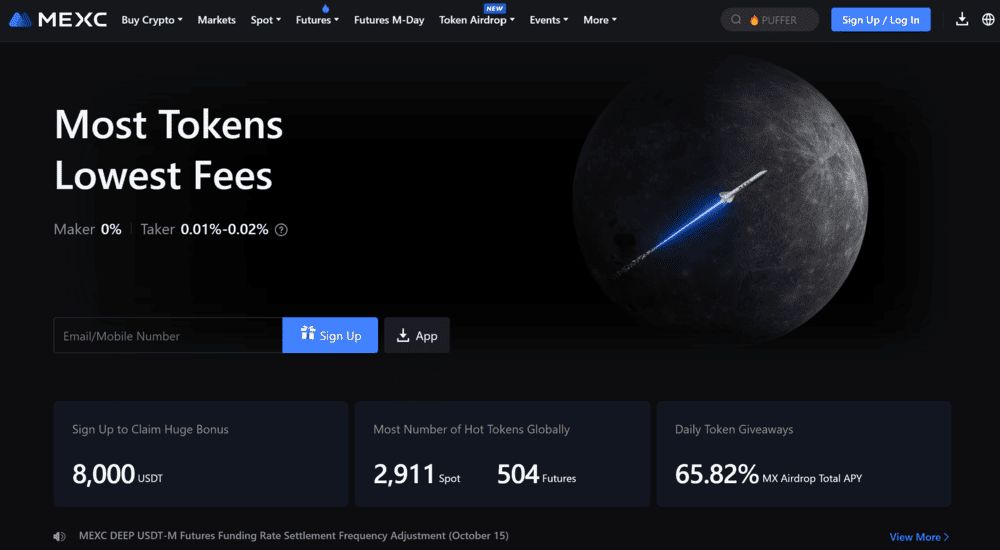Expand the More dropdown menu
1000x550 pixels.
pos(599,20)
